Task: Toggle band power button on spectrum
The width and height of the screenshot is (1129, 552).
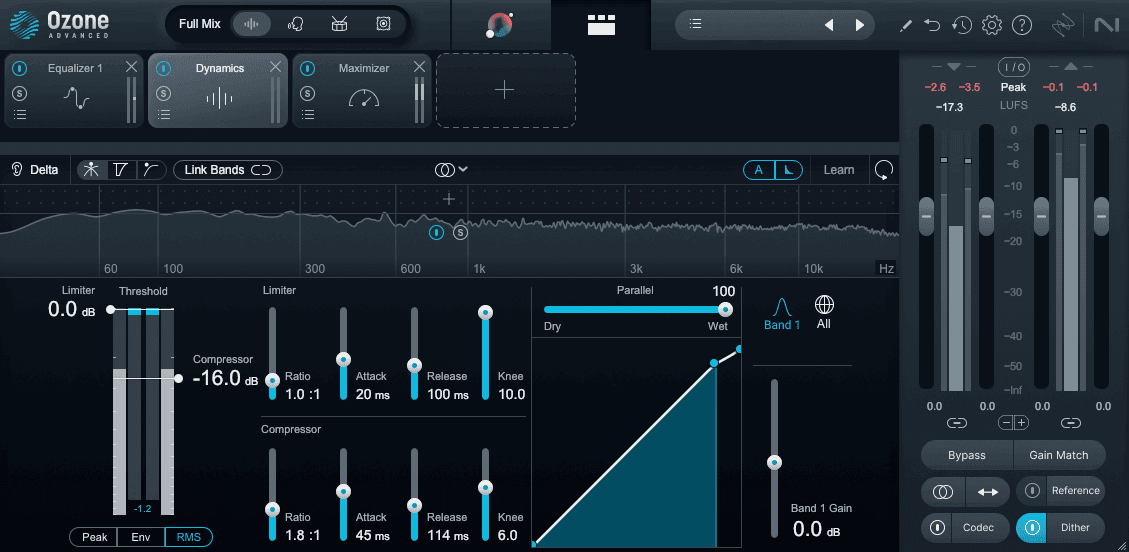Action: point(436,232)
